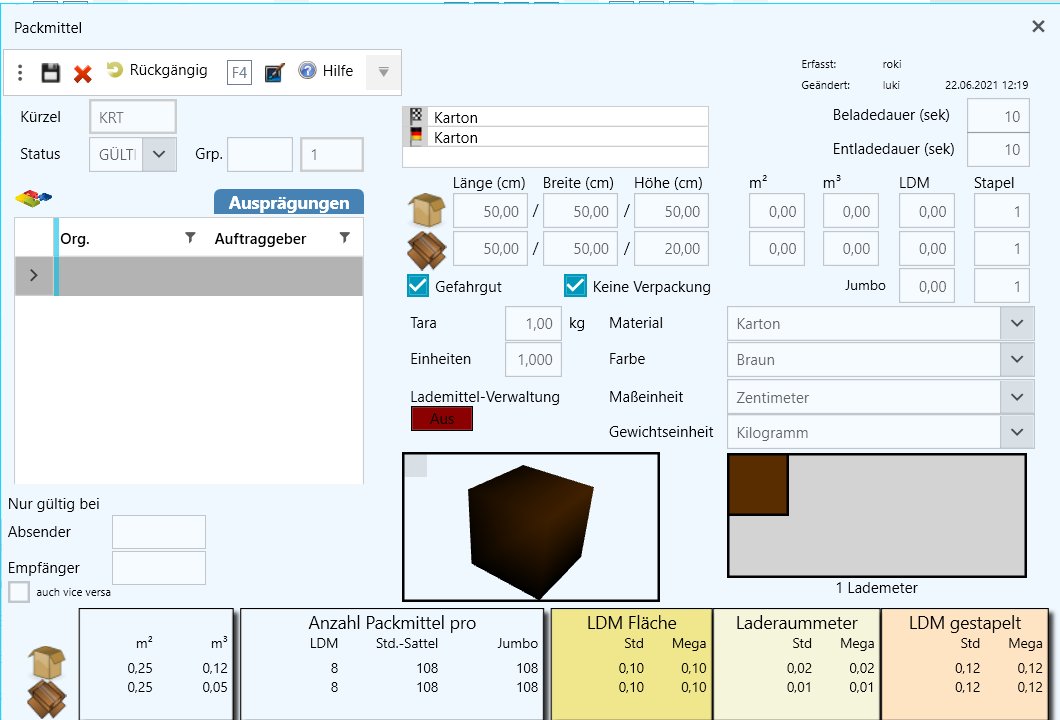Open the Material dropdown
Screen dimensions: 1060x720
[1017, 323]
